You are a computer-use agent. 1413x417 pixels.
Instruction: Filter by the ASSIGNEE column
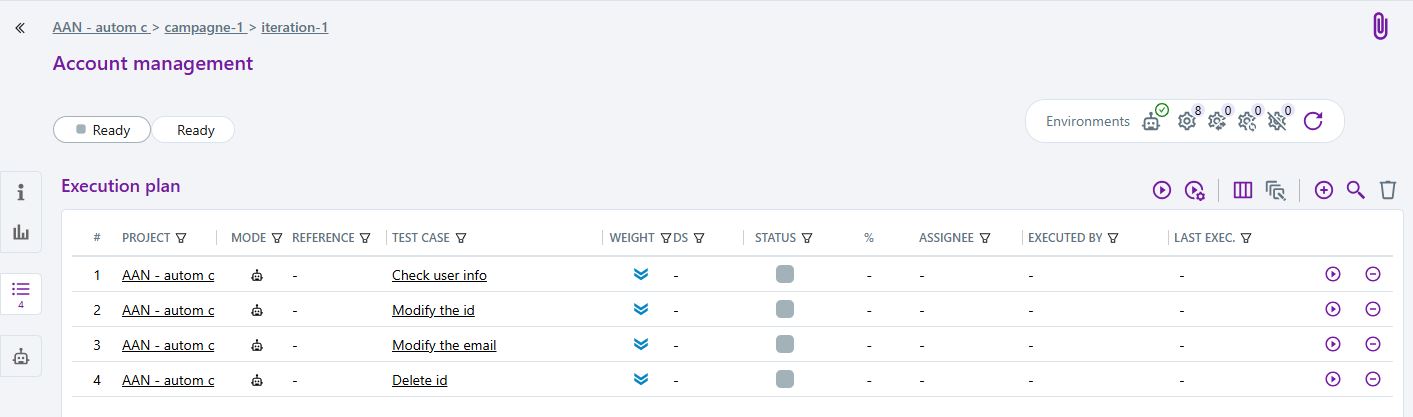pyautogui.click(x=985, y=238)
